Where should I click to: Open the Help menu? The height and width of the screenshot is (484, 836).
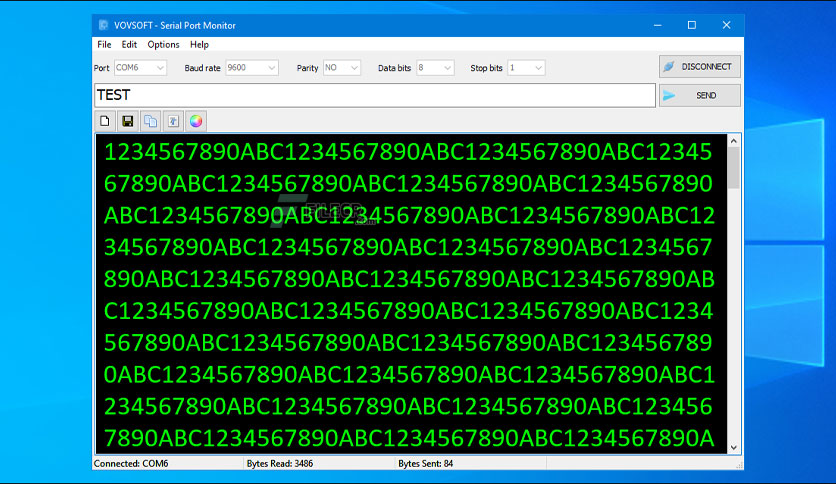tap(199, 45)
